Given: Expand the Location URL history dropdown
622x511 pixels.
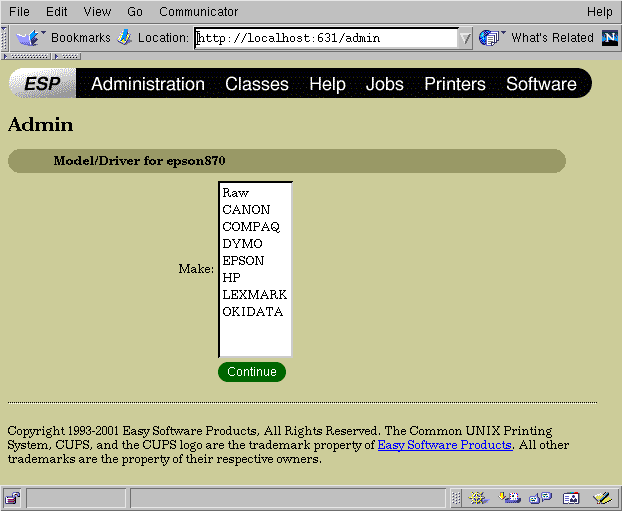Looking at the screenshot, I should 465,38.
